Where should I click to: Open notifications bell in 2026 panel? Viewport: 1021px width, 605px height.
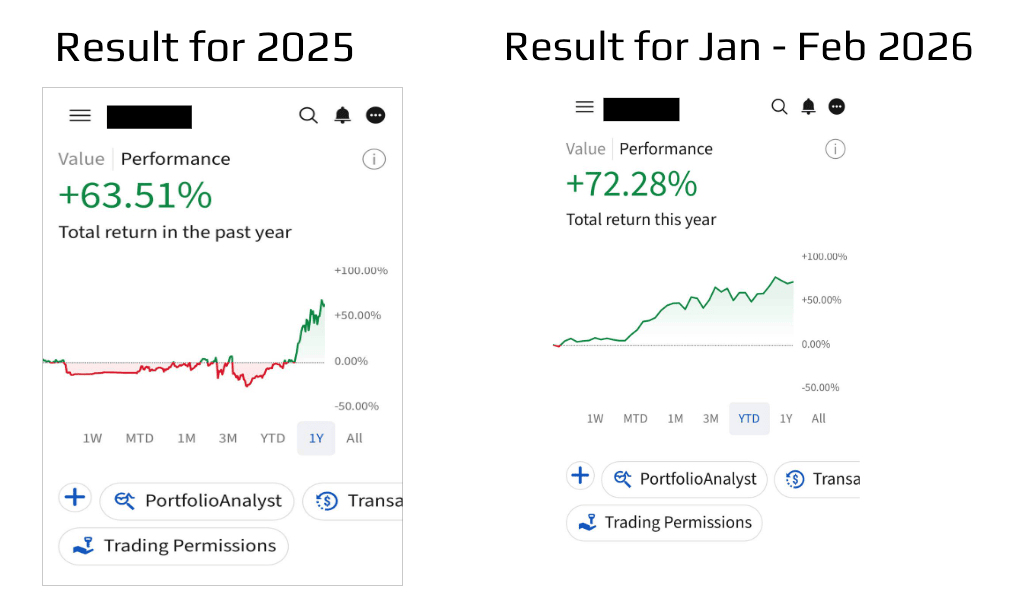(808, 107)
